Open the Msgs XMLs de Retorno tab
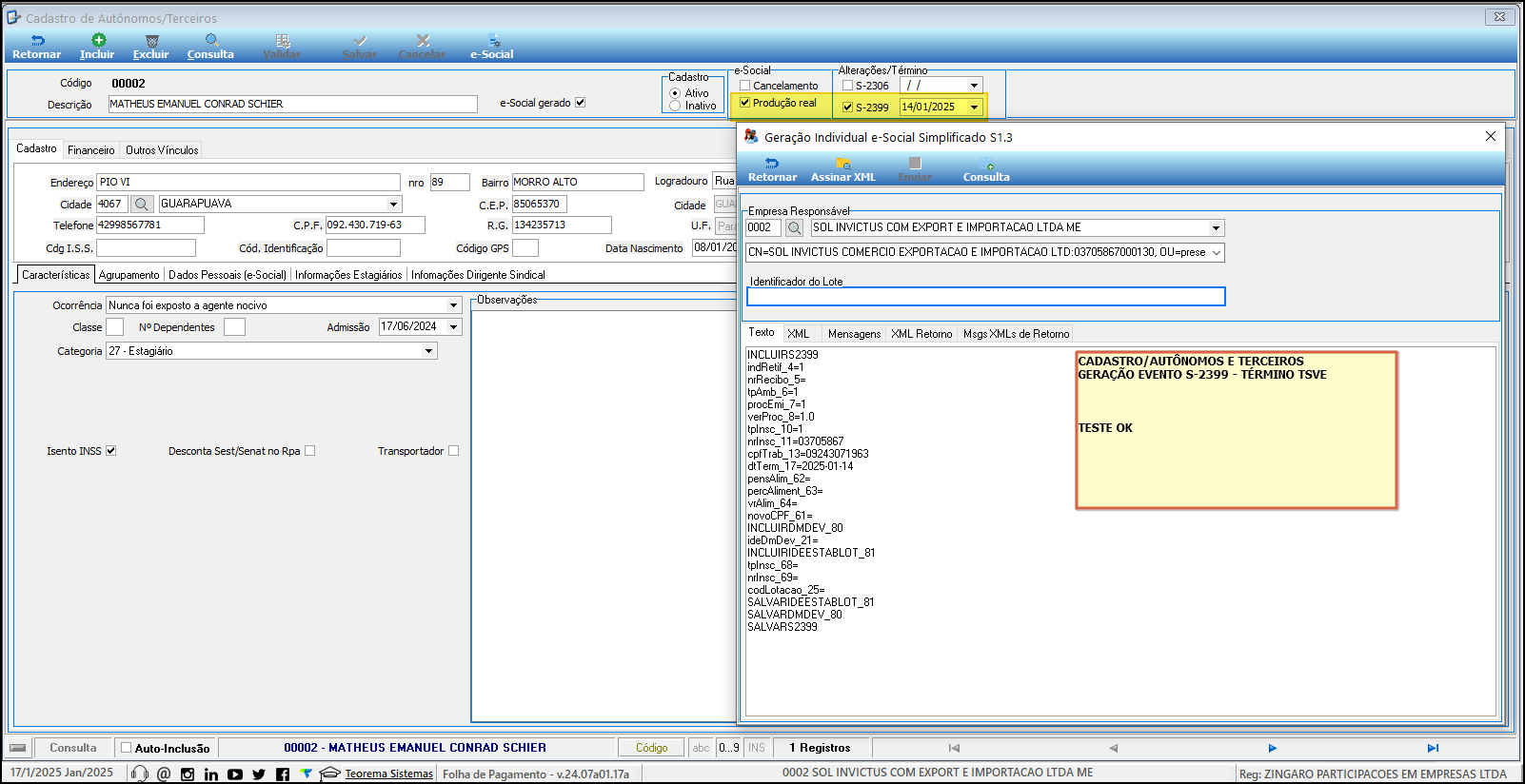The width and height of the screenshot is (1525, 784). (x=1016, y=334)
